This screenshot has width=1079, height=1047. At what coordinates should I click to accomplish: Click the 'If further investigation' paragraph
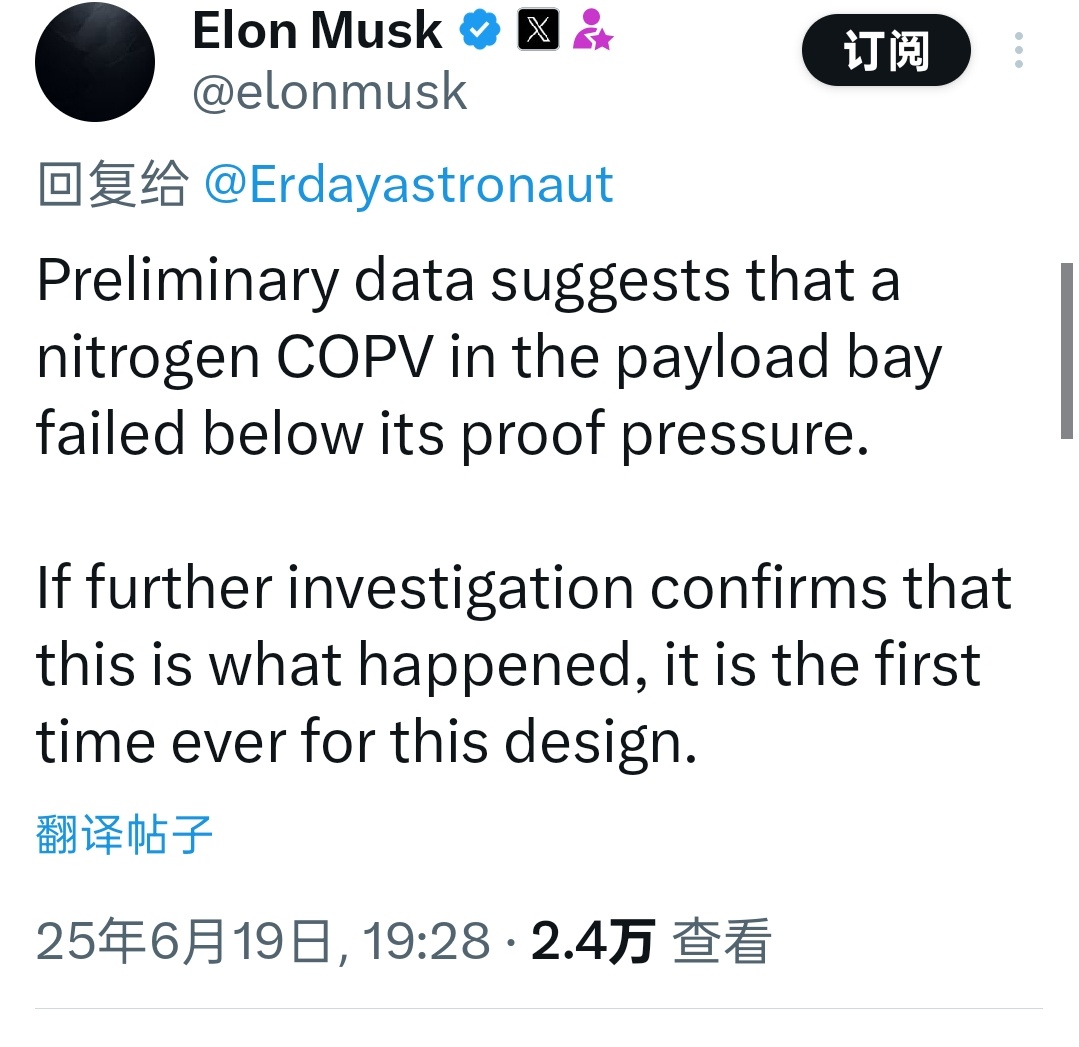pyautogui.click(x=524, y=664)
